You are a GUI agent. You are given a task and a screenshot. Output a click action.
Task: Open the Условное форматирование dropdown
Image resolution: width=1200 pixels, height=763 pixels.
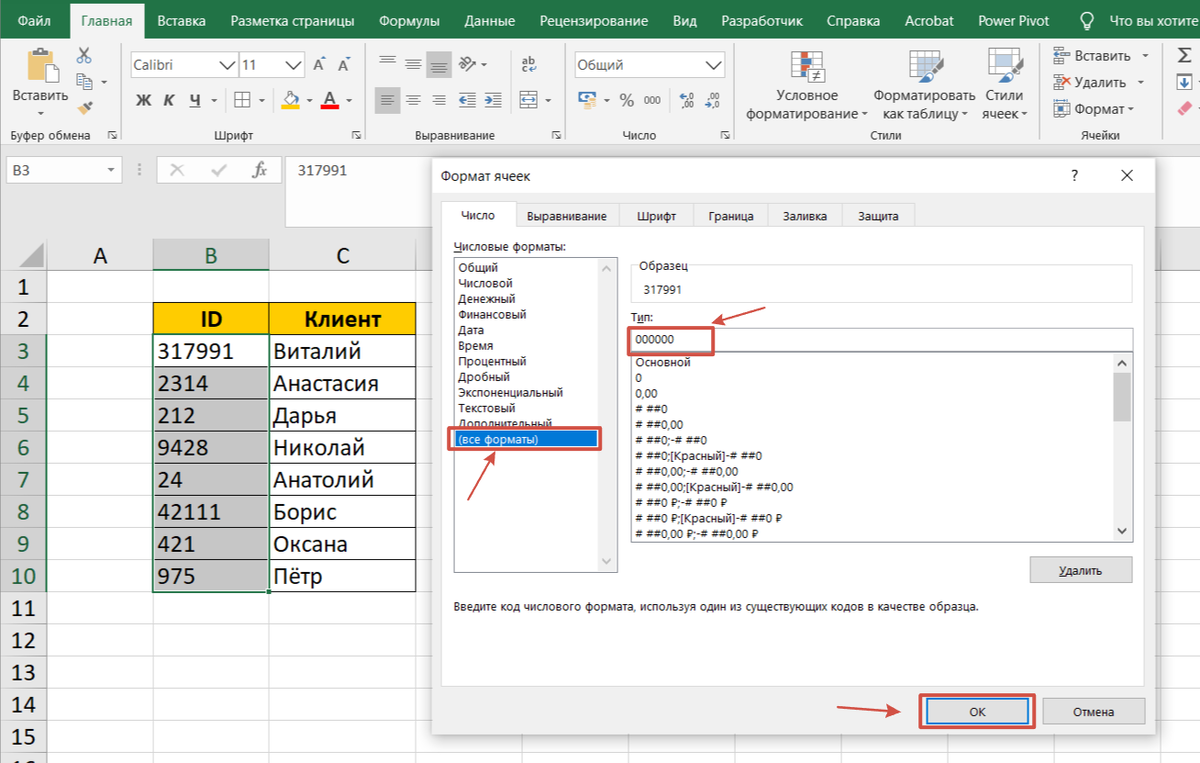tap(807, 86)
